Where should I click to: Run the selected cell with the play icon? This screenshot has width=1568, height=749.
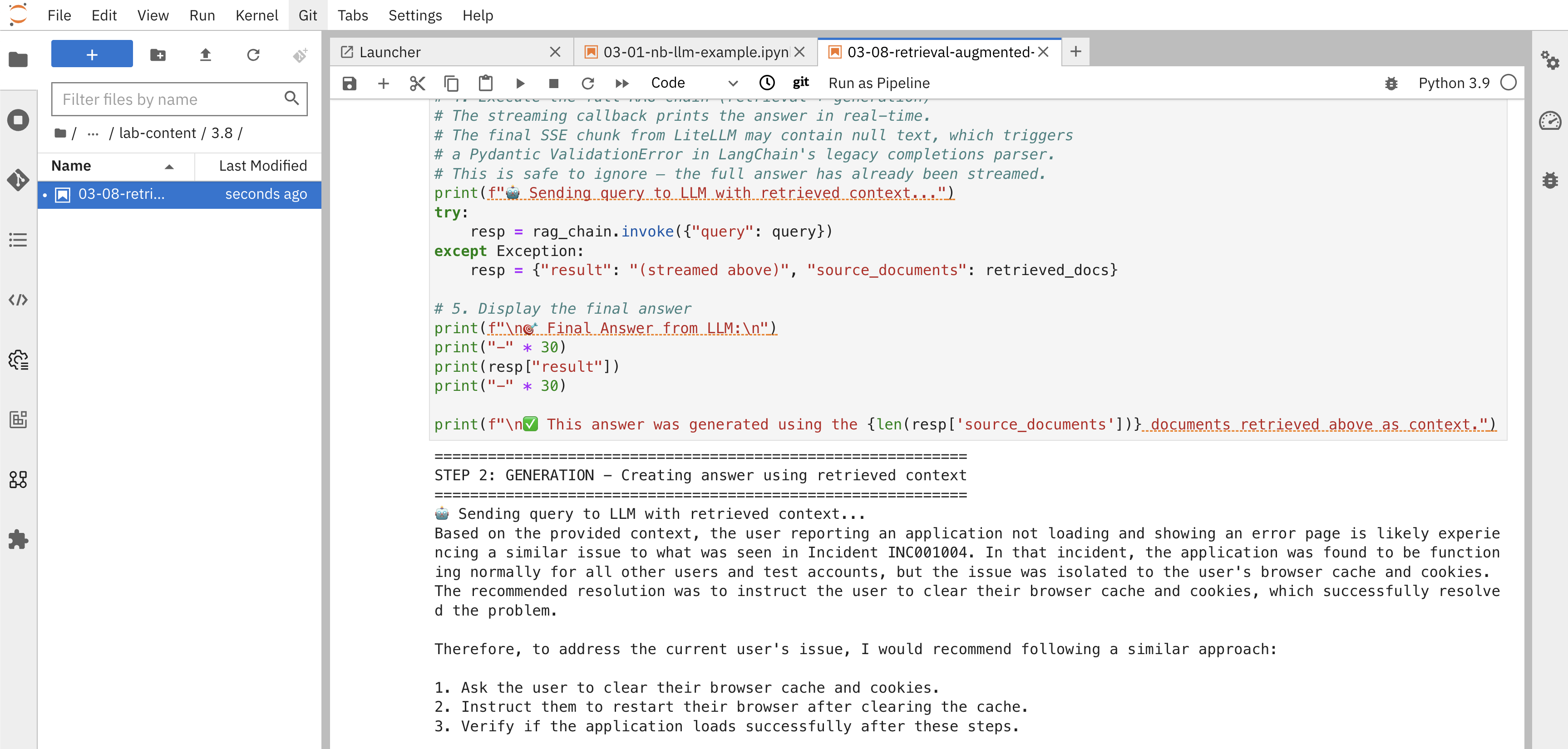tap(520, 83)
